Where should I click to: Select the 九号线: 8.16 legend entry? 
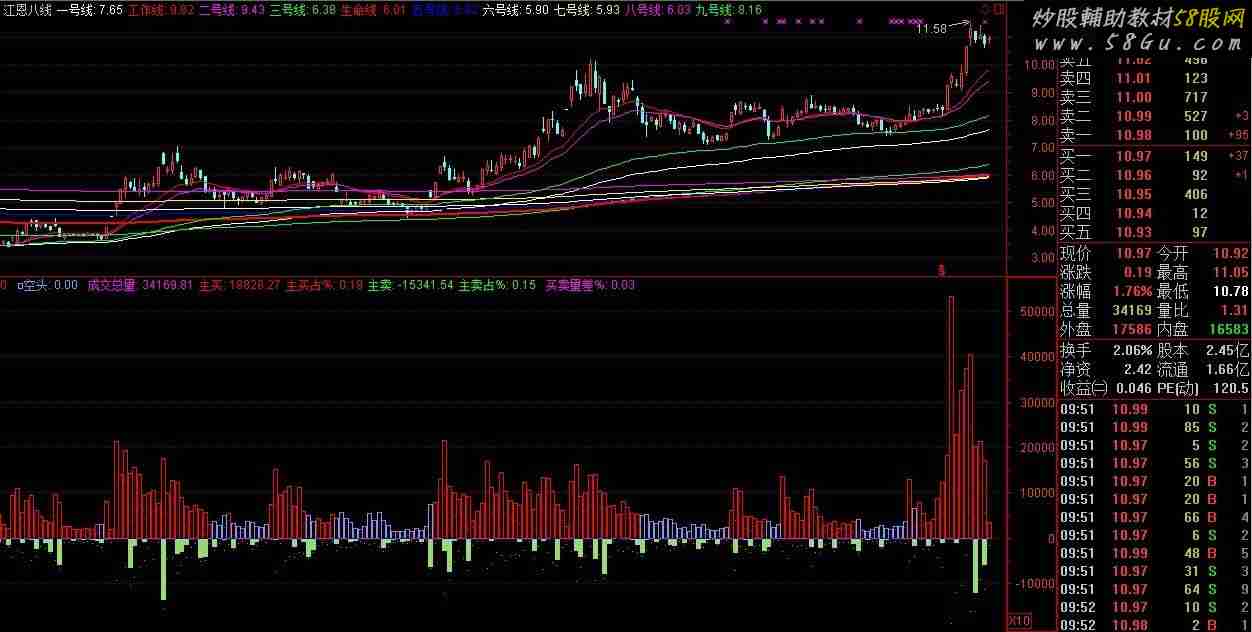click(728, 10)
